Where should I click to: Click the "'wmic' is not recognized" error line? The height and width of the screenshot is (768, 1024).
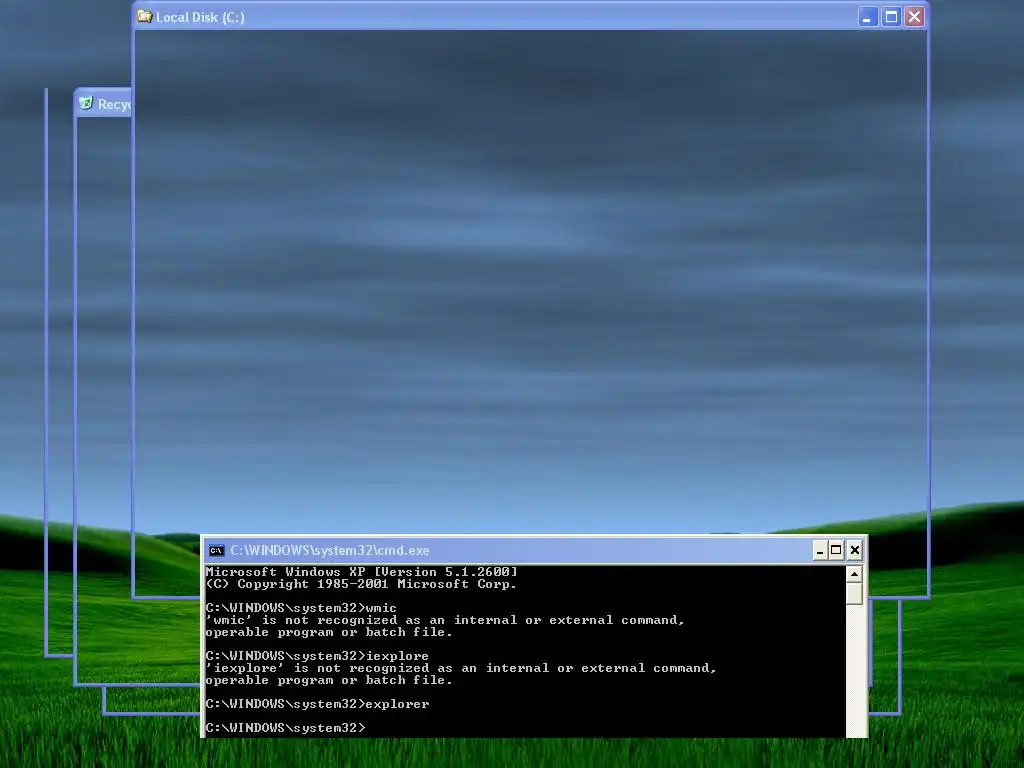coord(445,620)
